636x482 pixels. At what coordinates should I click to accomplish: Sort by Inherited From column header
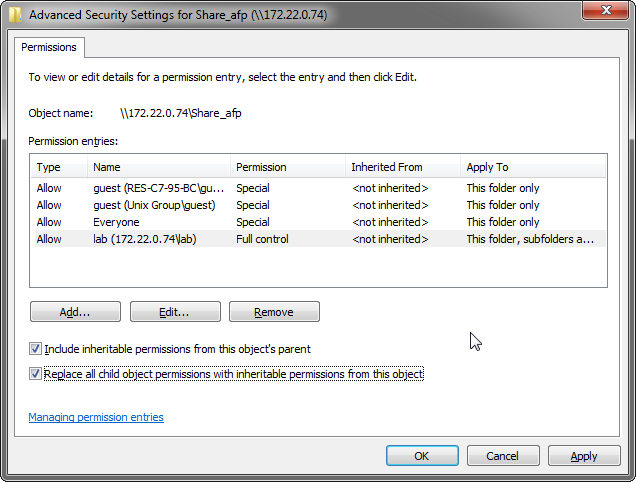(402, 167)
